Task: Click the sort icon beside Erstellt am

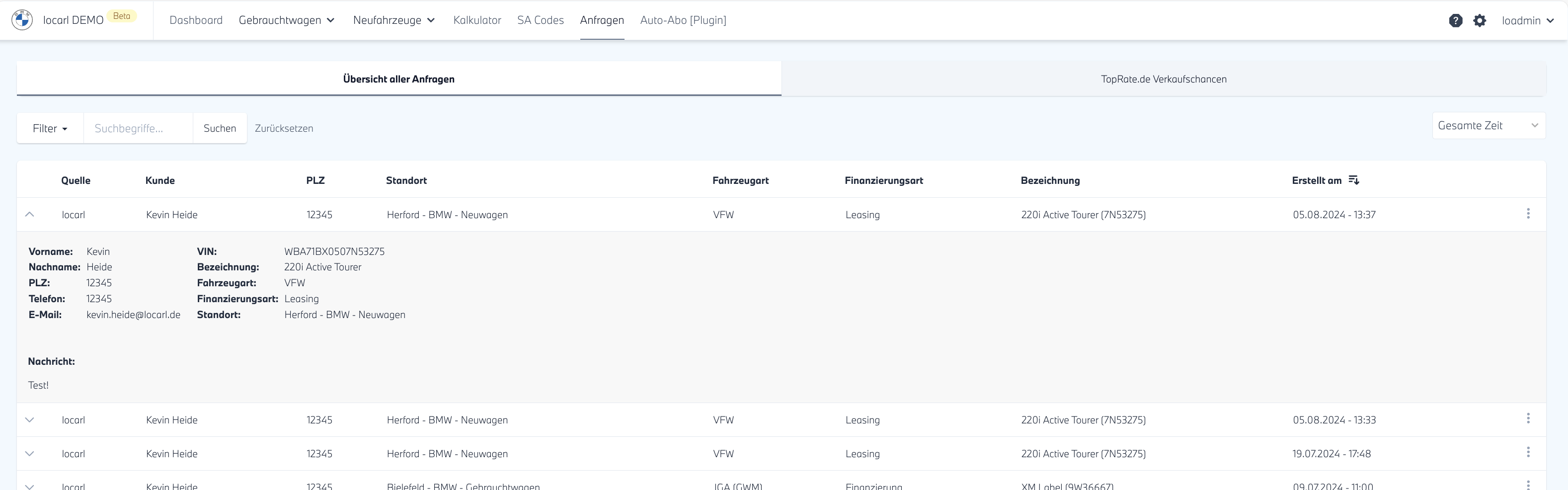Action: tap(1354, 180)
